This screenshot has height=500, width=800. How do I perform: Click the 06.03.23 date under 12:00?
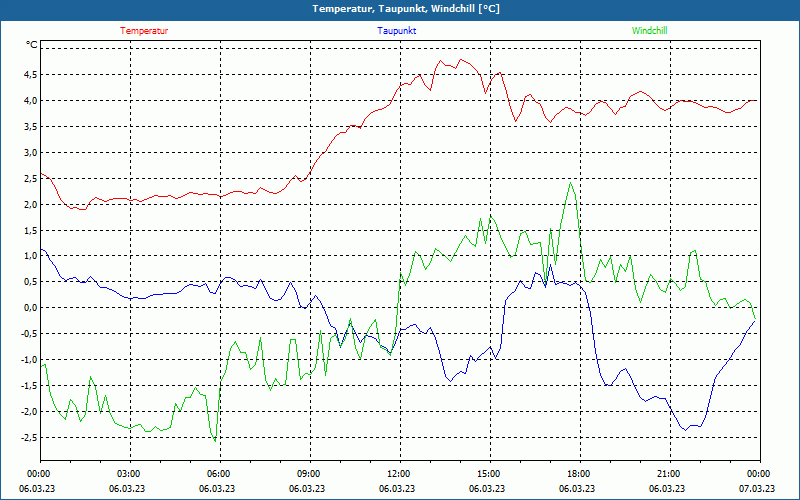397,488
